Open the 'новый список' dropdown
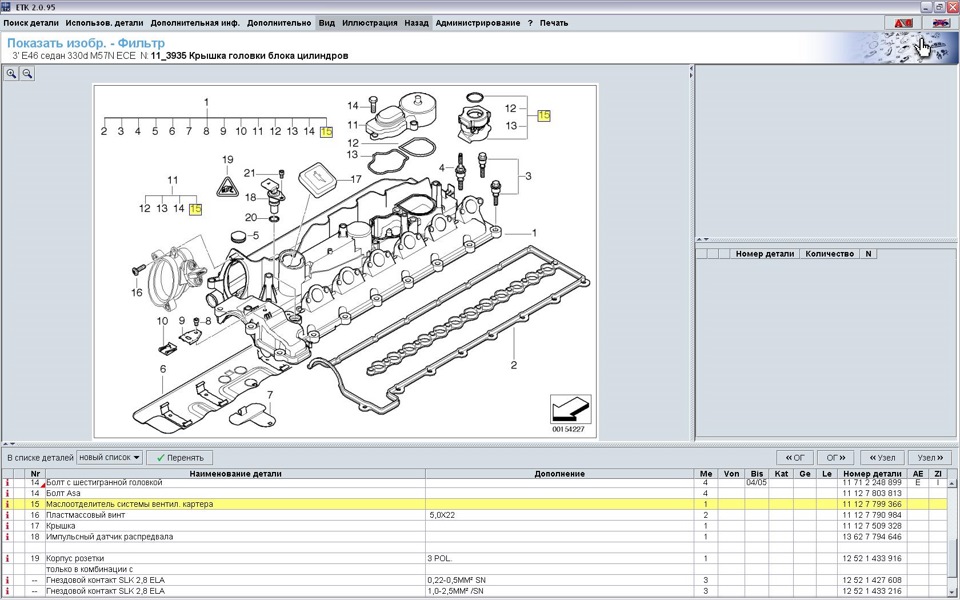 pyautogui.click(x=110, y=457)
